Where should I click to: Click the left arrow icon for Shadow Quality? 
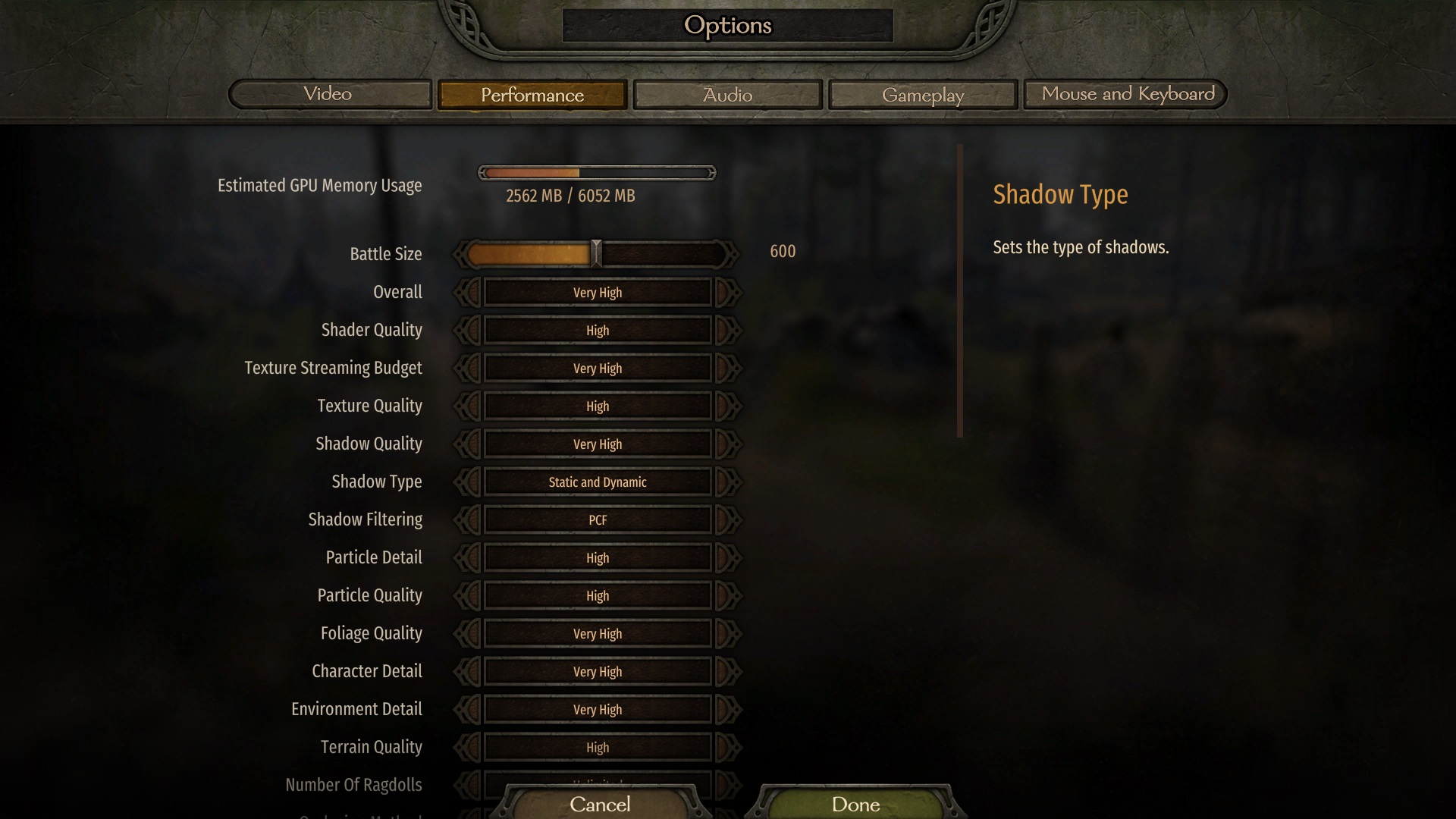pos(467,444)
